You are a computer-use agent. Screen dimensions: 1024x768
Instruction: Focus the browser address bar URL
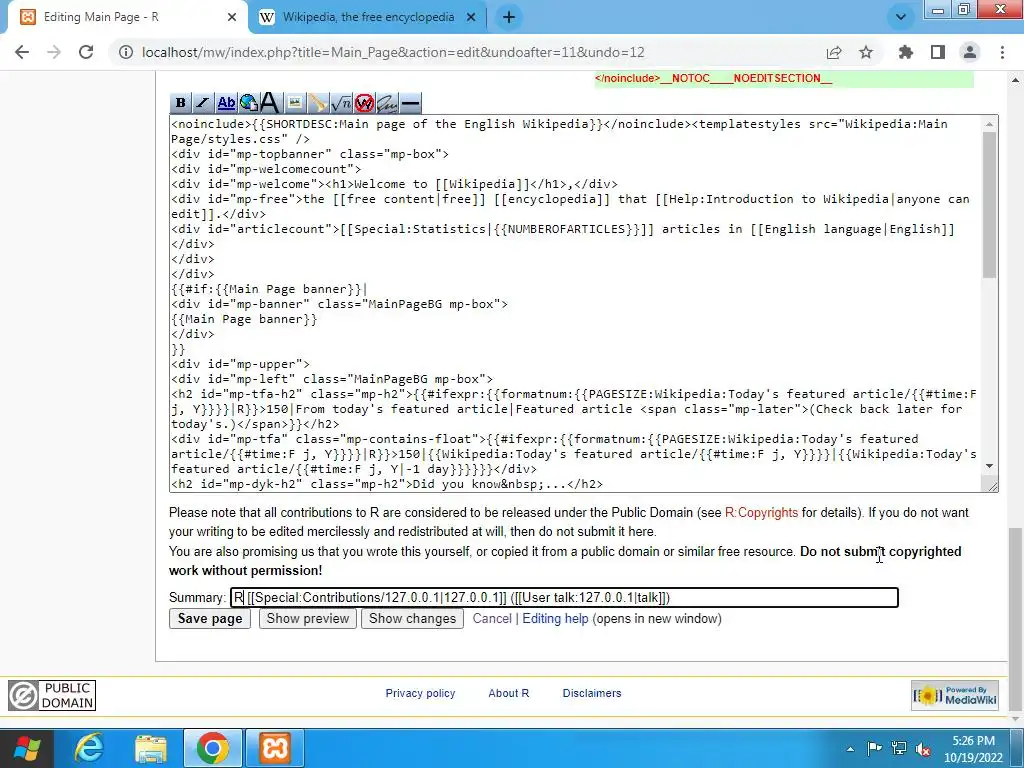[x=393, y=52]
